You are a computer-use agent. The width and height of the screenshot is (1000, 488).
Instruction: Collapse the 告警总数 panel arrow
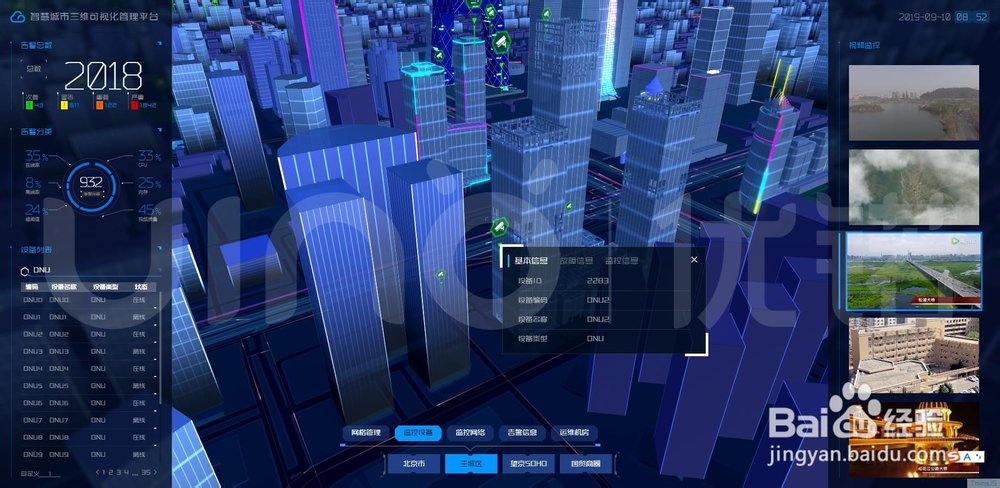point(159,44)
